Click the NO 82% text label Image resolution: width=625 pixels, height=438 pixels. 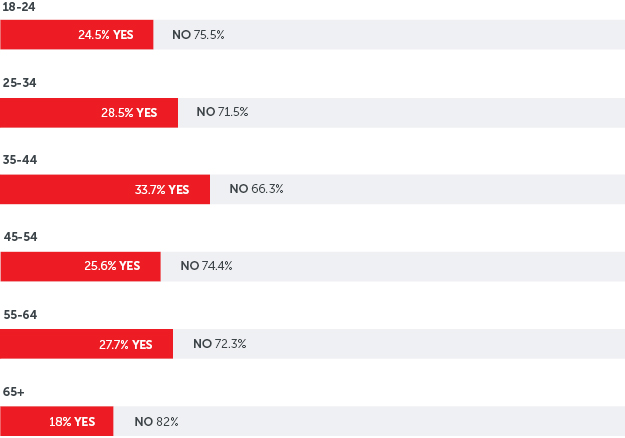(x=156, y=421)
